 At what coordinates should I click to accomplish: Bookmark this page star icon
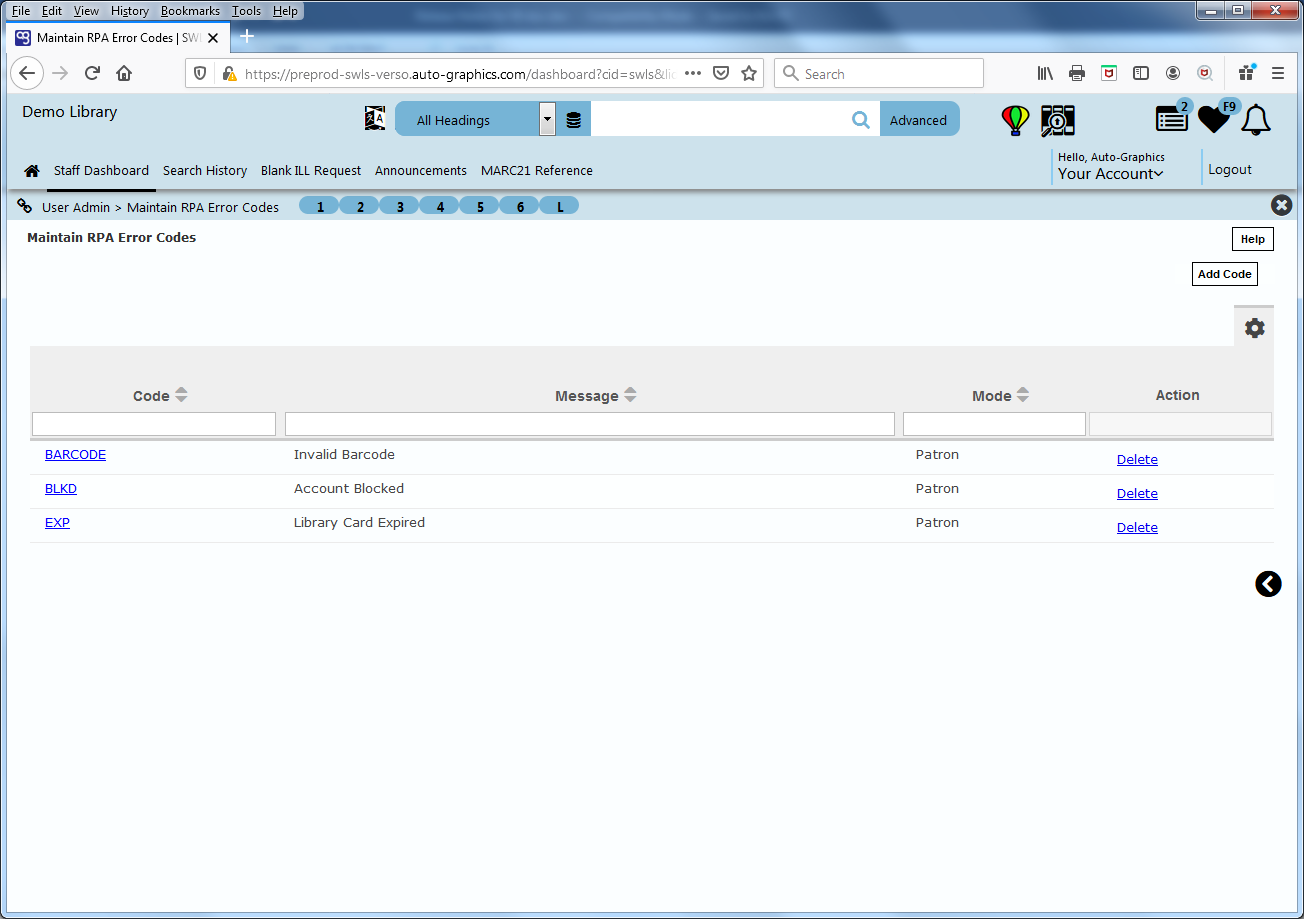click(749, 73)
